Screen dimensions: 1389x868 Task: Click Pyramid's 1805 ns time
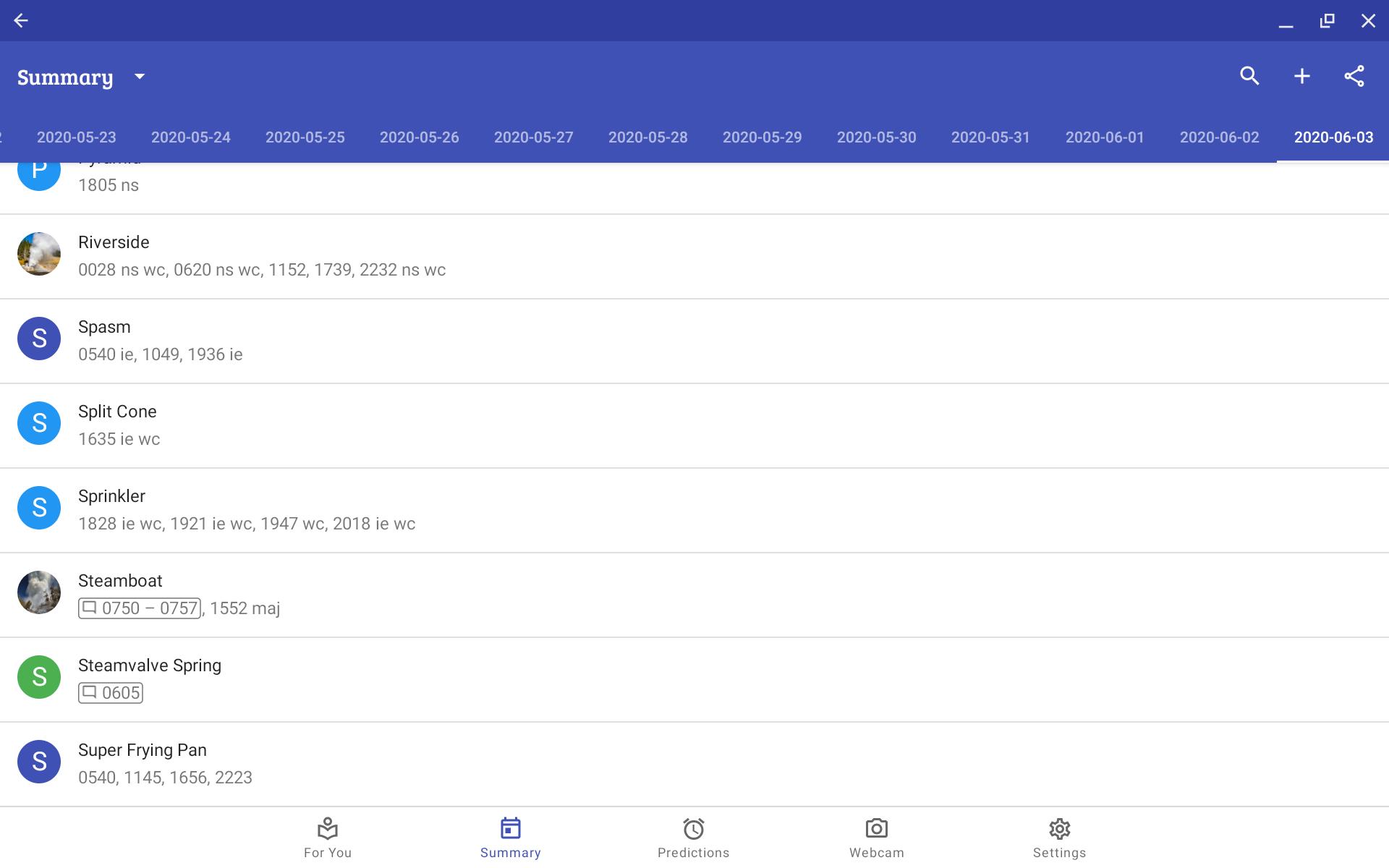(x=109, y=185)
